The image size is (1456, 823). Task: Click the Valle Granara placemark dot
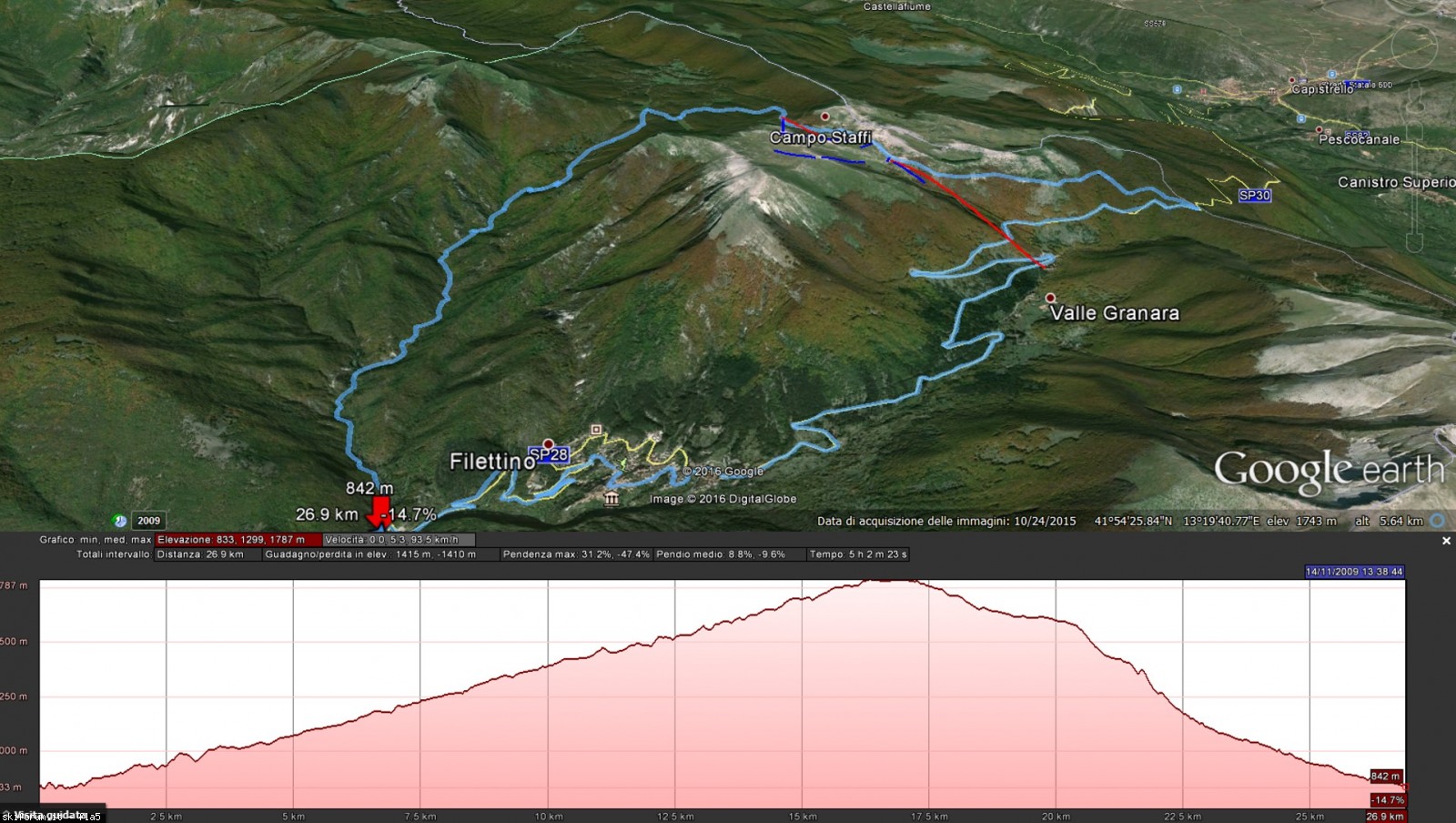pos(1050,298)
